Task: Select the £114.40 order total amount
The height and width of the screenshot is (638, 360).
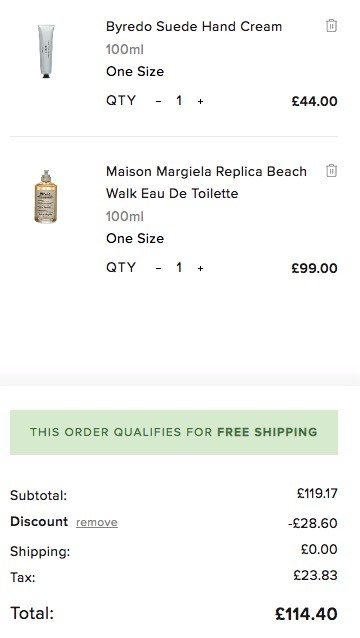Action: tap(306, 614)
